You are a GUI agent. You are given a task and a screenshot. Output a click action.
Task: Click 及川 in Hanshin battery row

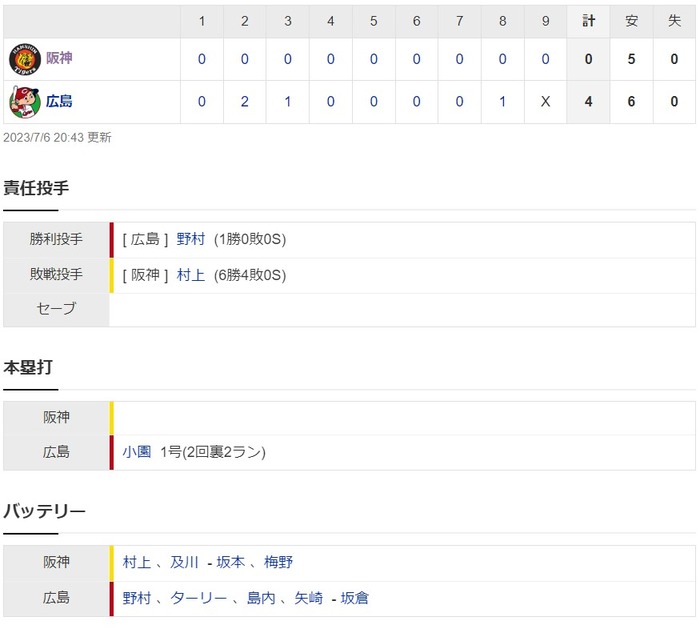point(184,562)
